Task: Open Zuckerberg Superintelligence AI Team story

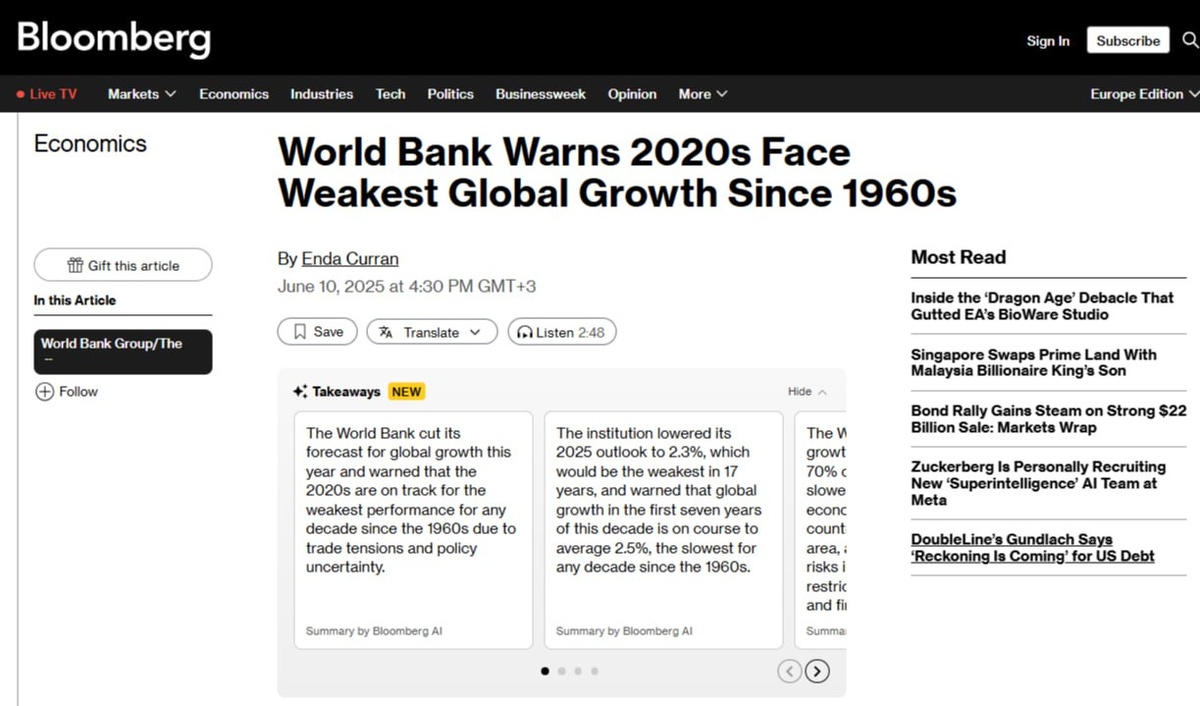Action: (x=1038, y=483)
